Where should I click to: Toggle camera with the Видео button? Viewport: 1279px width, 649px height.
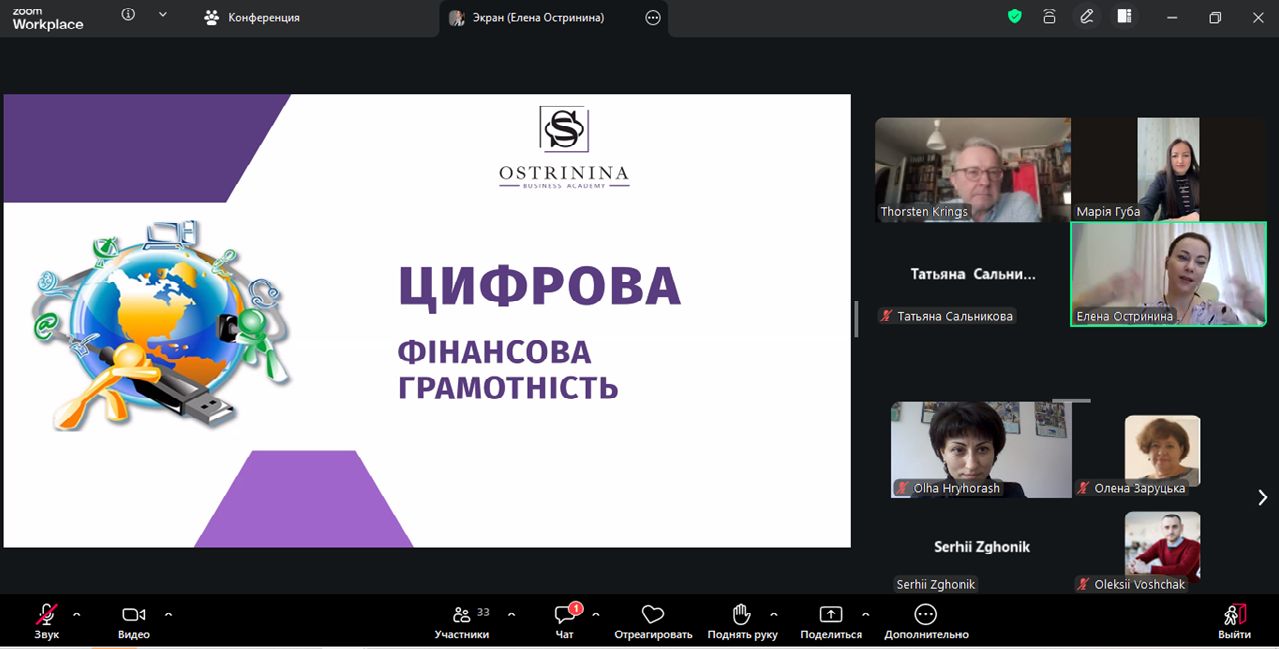click(x=133, y=620)
